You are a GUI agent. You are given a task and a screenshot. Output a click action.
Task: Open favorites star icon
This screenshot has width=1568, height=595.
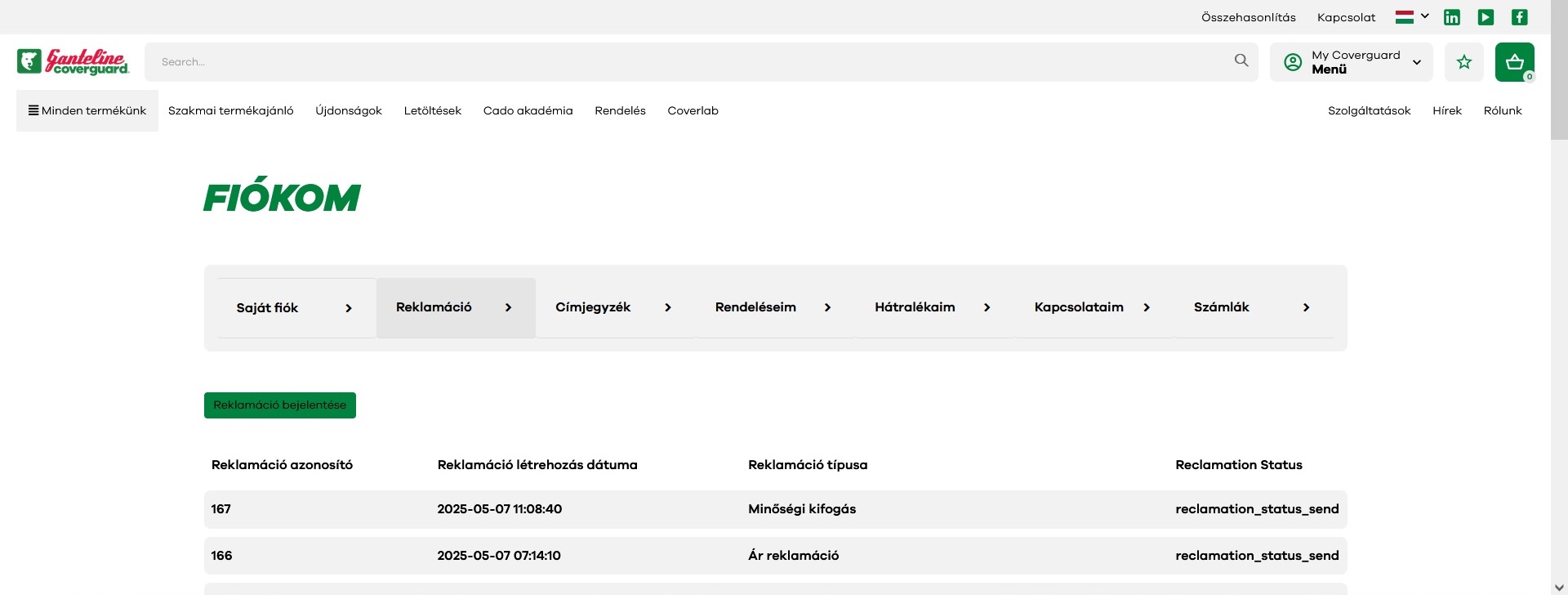coord(1463,62)
